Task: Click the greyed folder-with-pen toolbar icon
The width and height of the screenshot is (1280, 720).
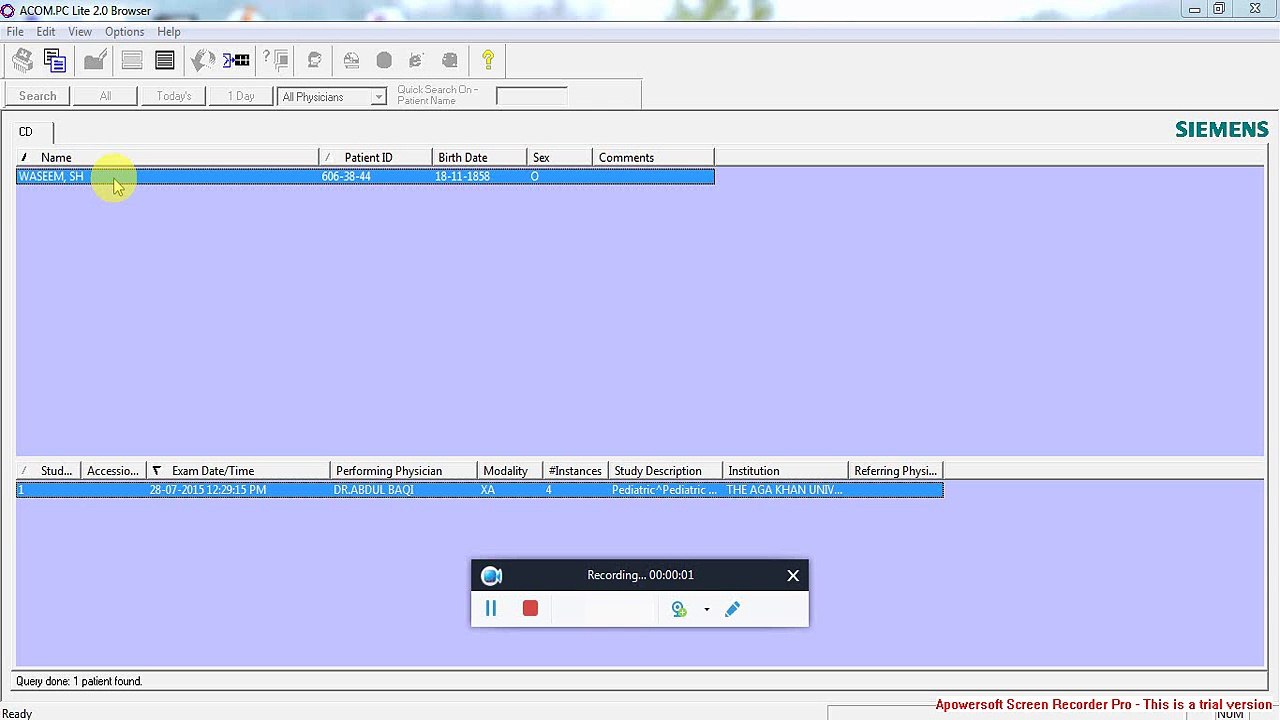Action: pos(95,61)
